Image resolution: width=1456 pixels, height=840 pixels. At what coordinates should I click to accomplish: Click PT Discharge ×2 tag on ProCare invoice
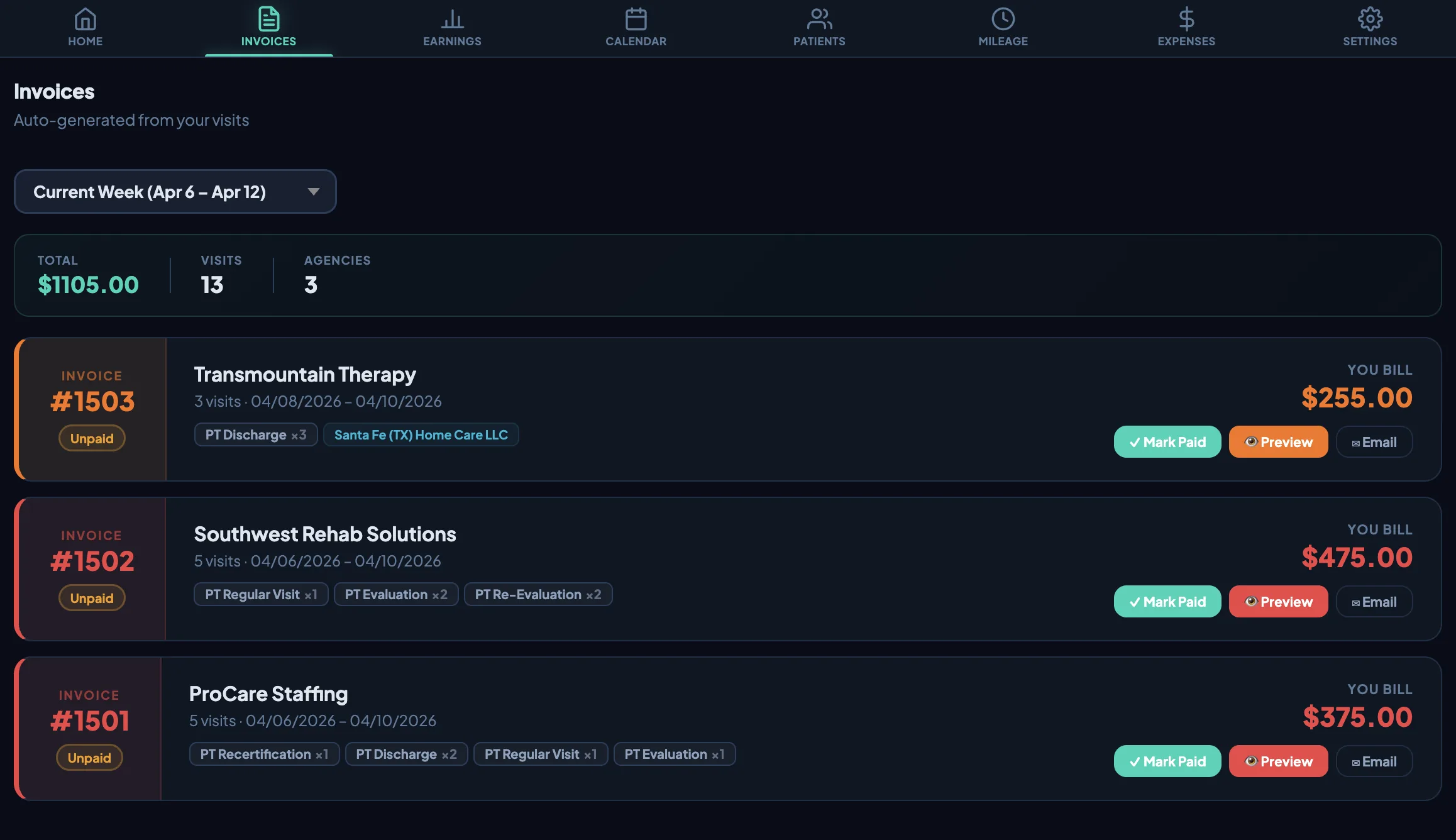[x=406, y=754]
